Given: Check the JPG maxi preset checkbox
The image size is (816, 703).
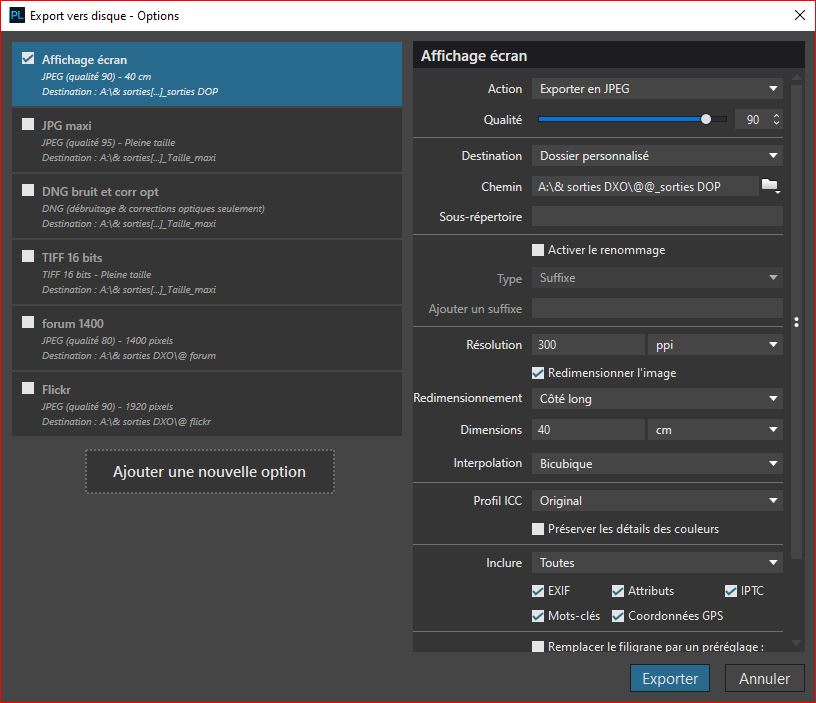Looking at the screenshot, I should [28, 125].
